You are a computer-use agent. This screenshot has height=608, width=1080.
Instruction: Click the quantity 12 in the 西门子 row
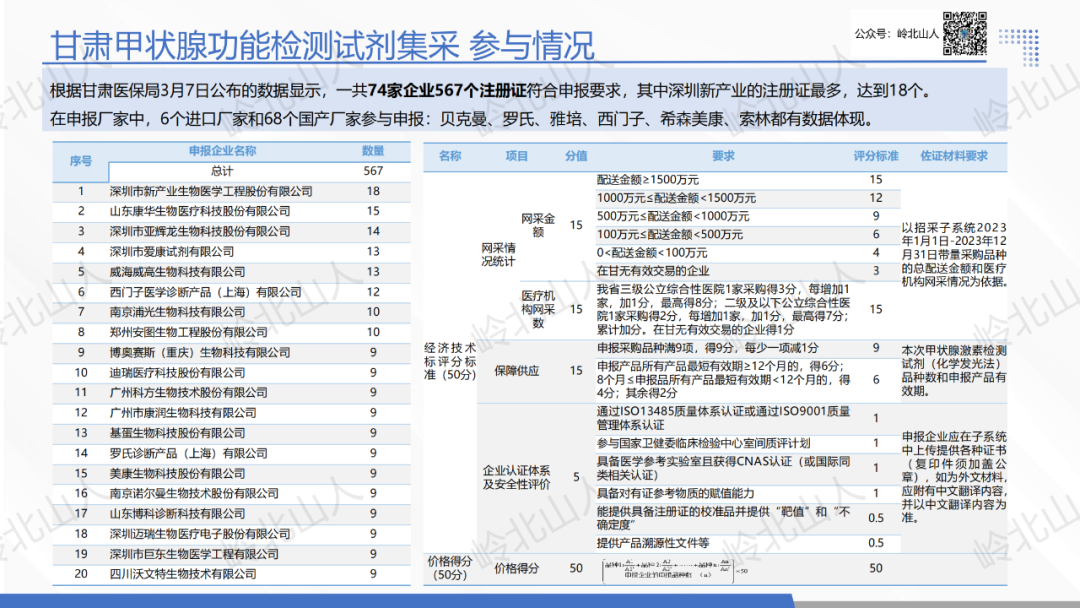pos(373,292)
